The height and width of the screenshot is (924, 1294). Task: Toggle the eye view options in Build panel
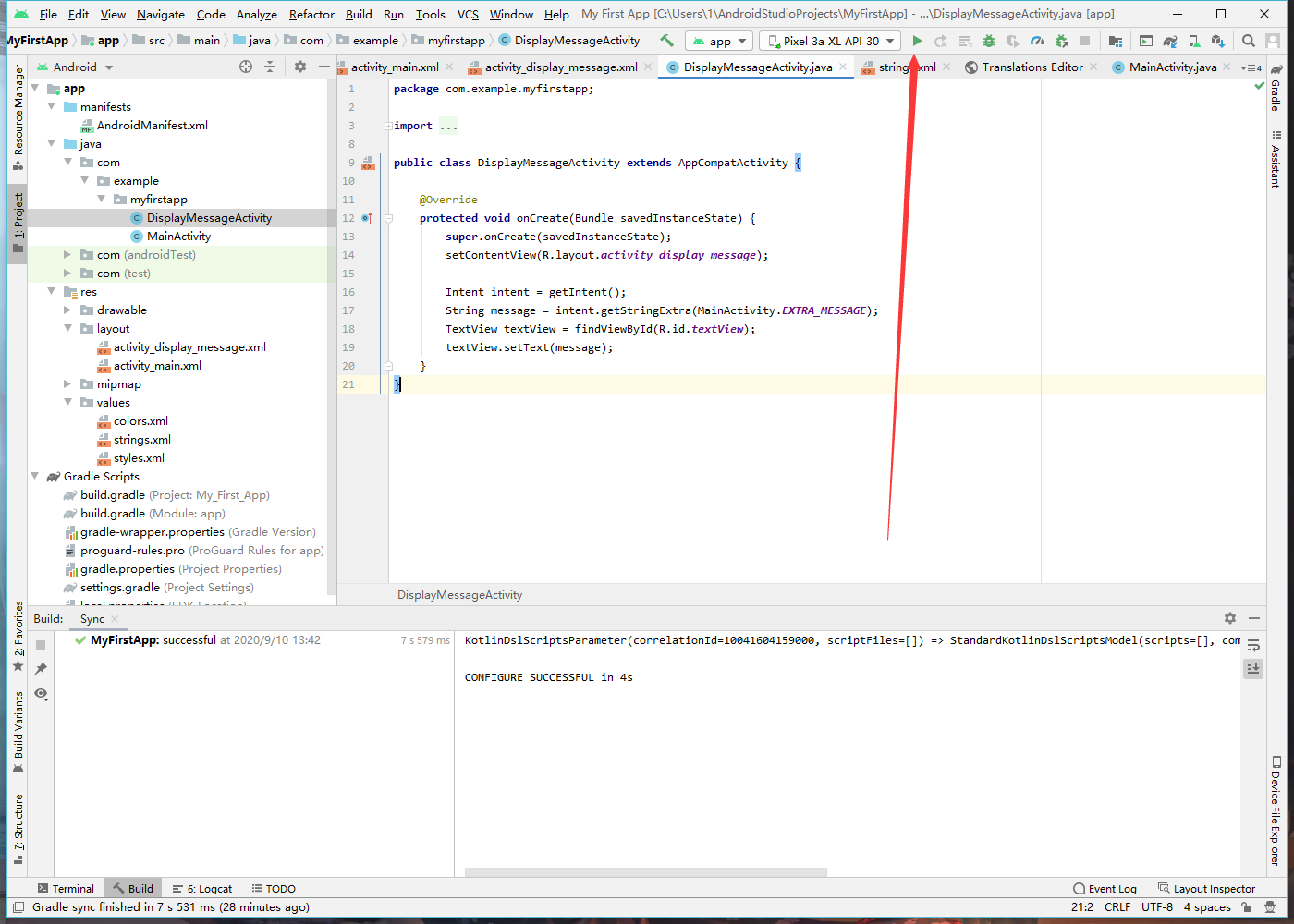pyautogui.click(x=41, y=693)
